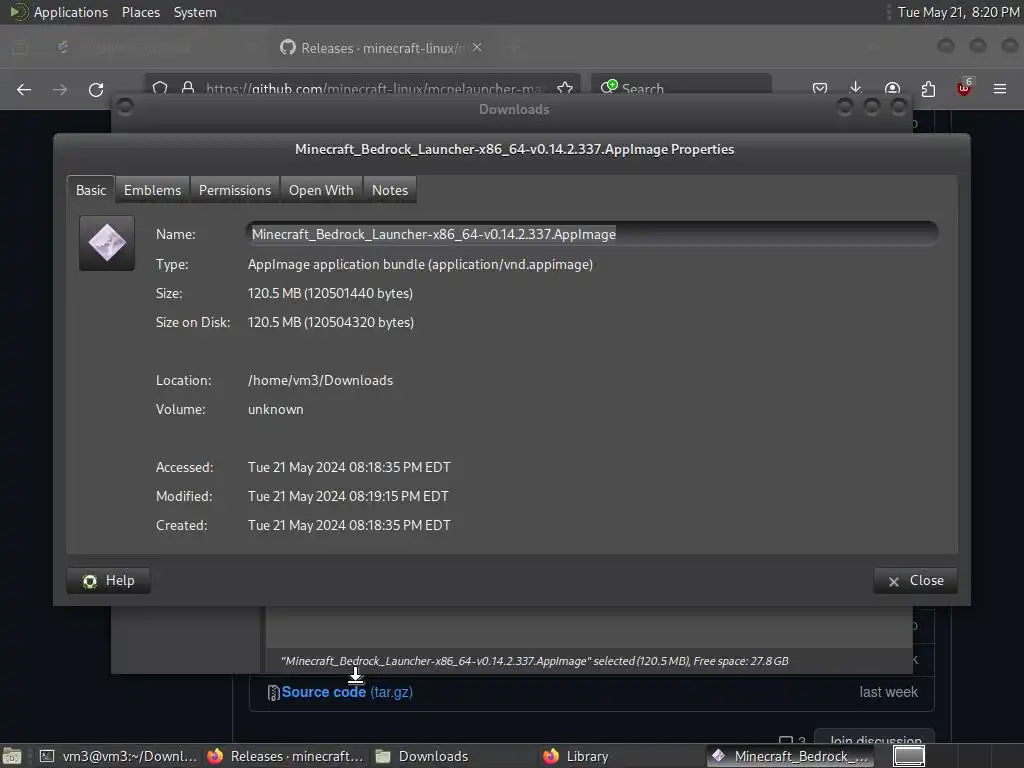Select Minecraft_Bedrock taskbar entry
The height and width of the screenshot is (768, 1024).
(x=790, y=756)
